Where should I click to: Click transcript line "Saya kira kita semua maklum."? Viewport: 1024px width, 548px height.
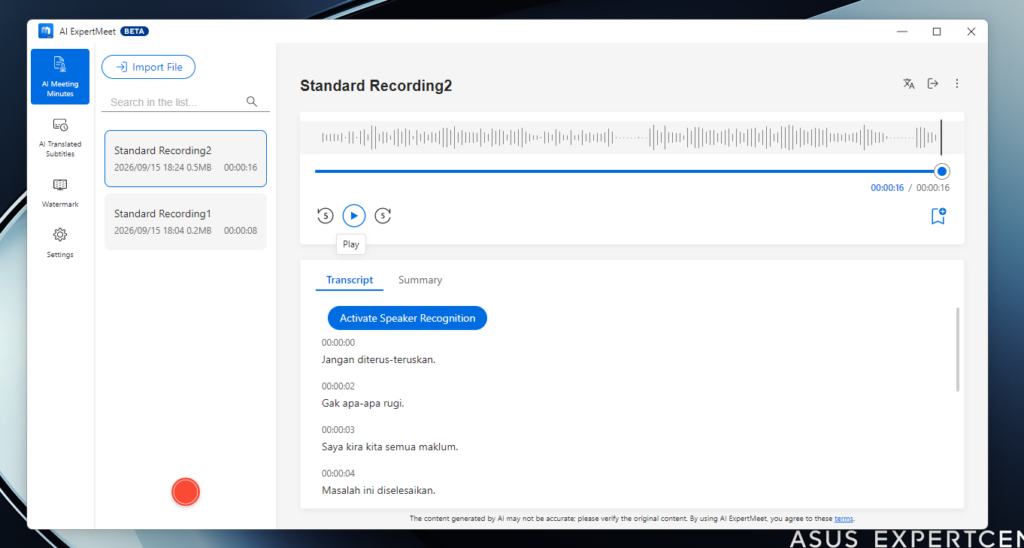click(x=390, y=447)
